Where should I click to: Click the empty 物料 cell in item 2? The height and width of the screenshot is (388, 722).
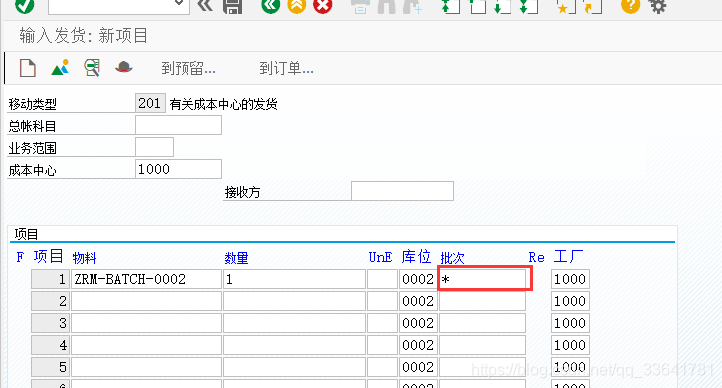pos(146,301)
